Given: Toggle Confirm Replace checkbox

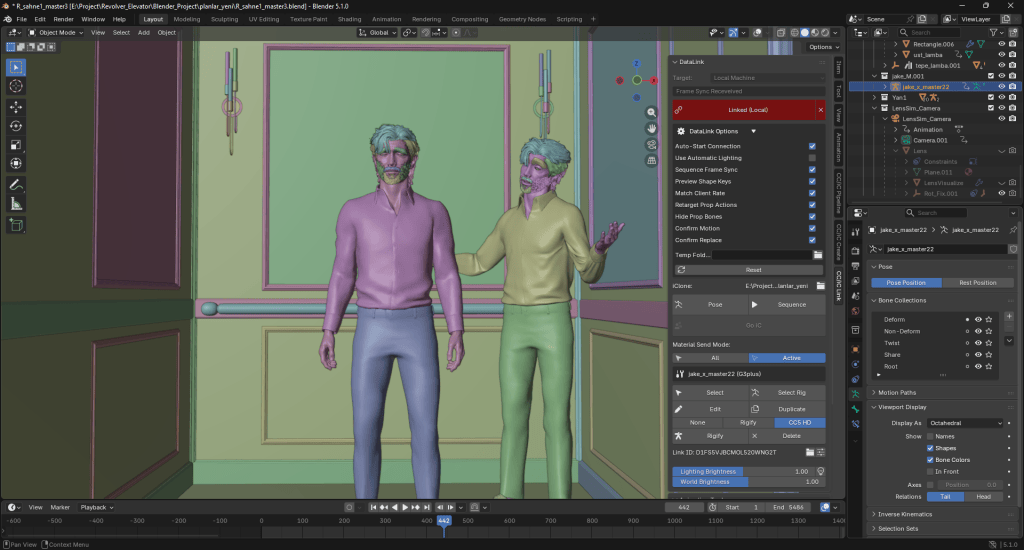Looking at the screenshot, I should coord(812,240).
